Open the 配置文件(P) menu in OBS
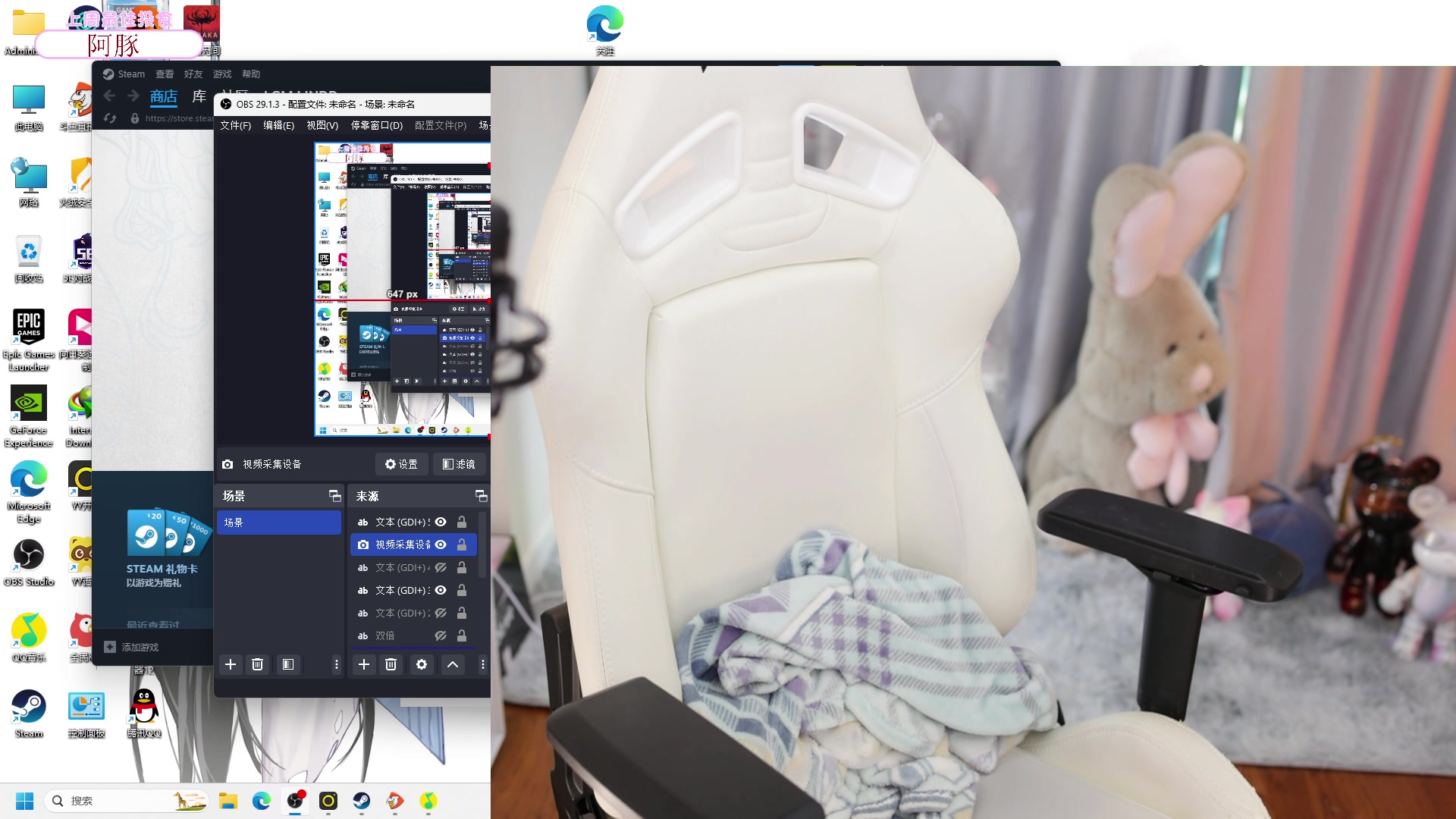The height and width of the screenshot is (819, 1456). (441, 125)
